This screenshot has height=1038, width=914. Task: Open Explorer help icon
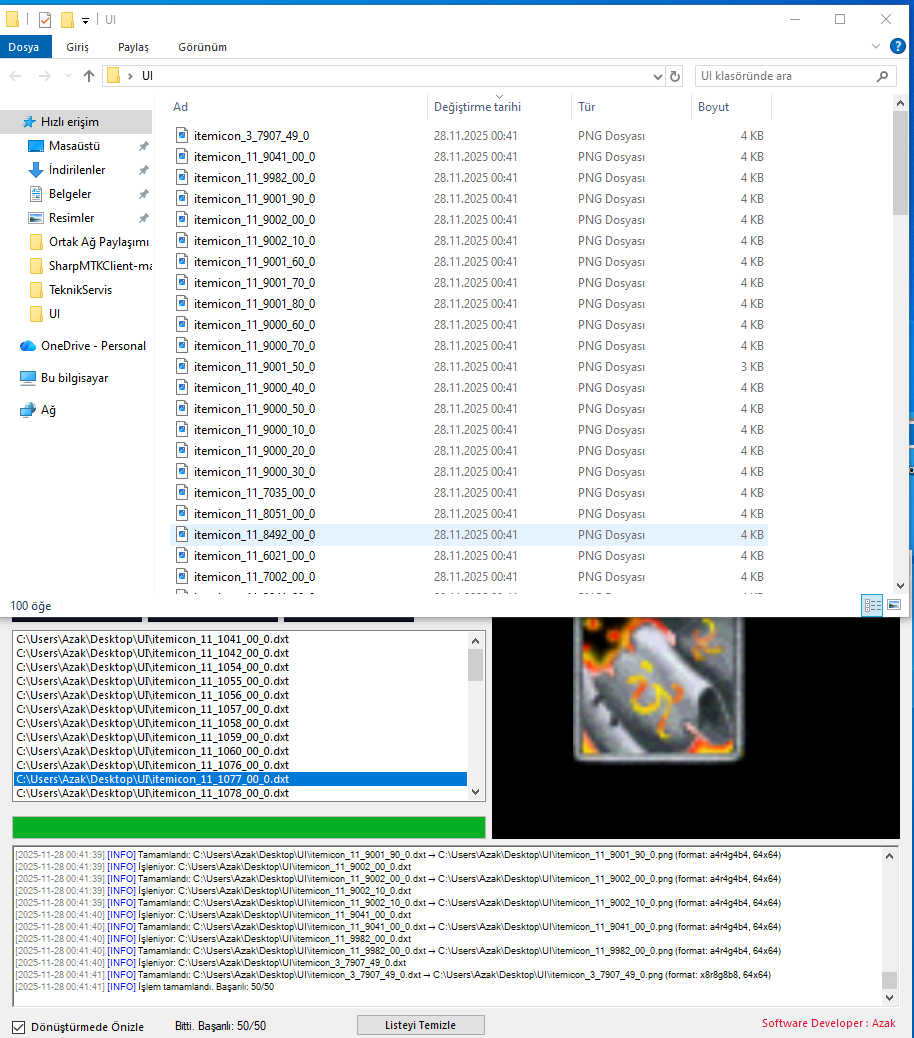897,46
